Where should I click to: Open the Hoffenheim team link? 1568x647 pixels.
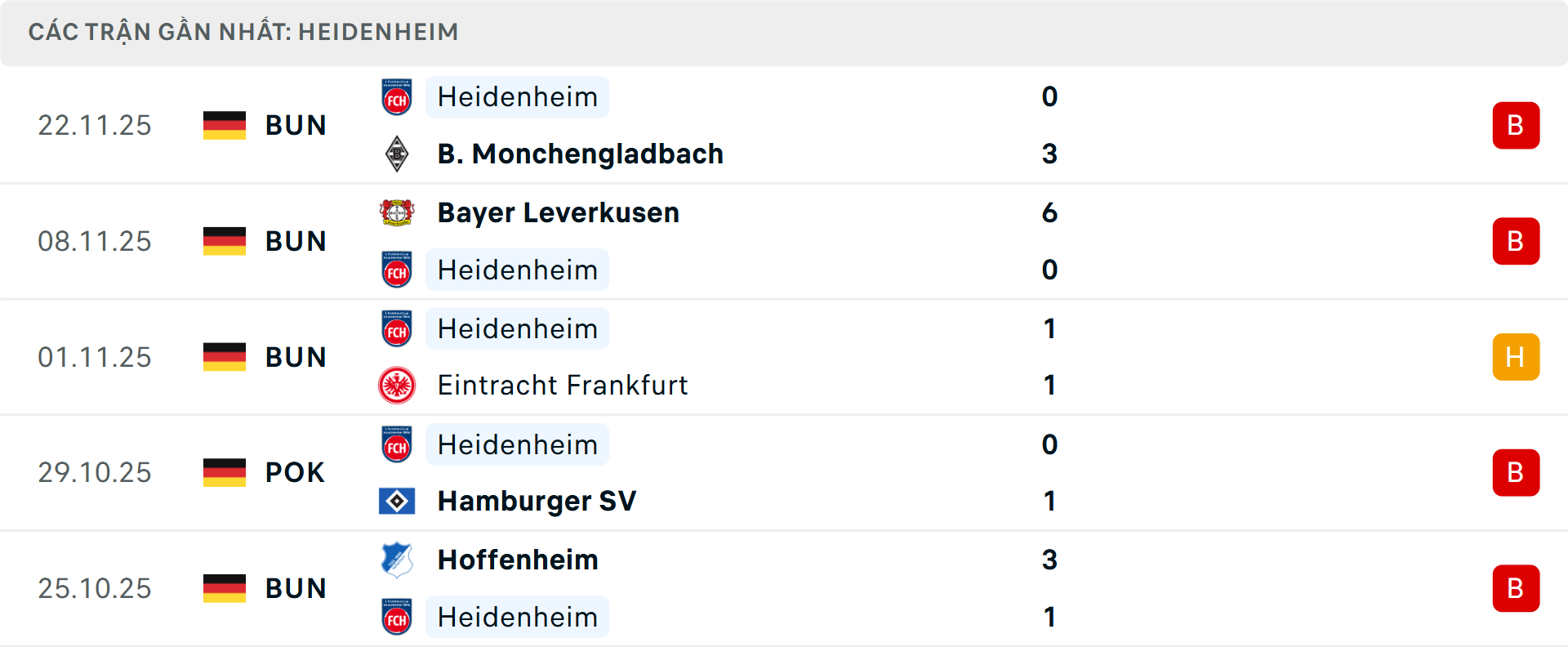(518, 560)
